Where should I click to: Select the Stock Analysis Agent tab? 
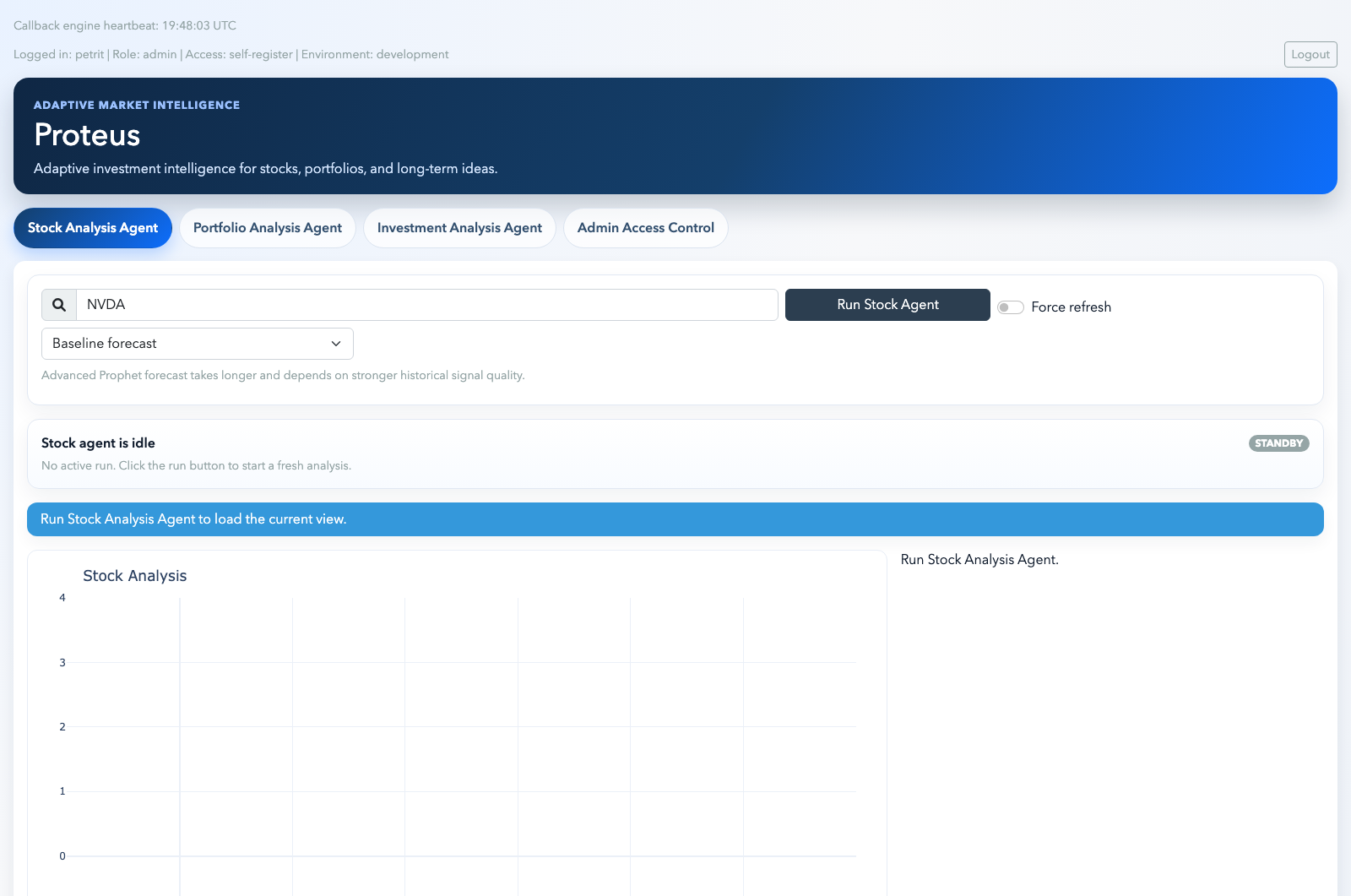(92, 227)
